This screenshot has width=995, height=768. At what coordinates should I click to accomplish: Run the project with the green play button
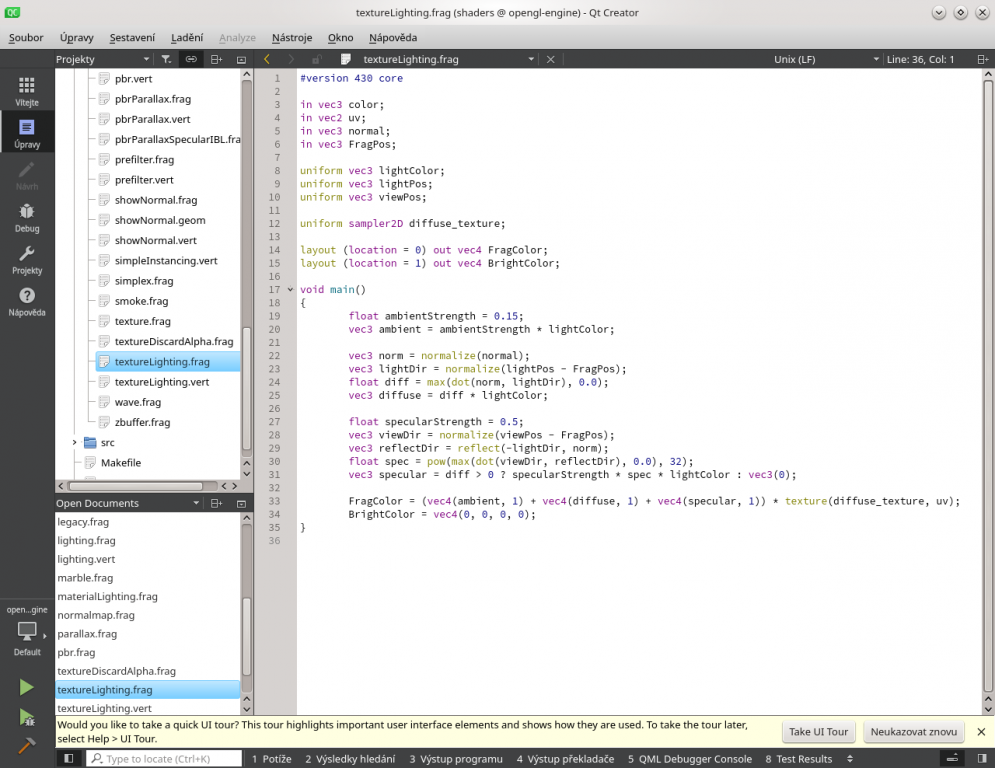click(x=26, y=687)
